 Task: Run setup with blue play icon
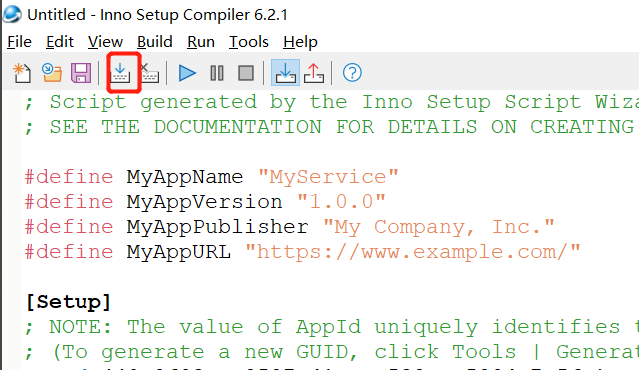tap(187, 73)
